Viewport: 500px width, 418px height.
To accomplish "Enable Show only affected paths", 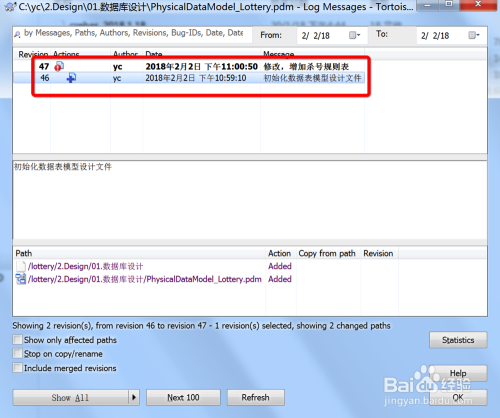I will tap(17, 340).
